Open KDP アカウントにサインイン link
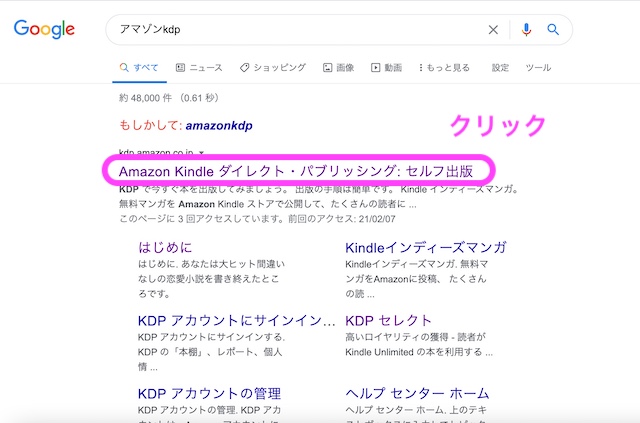 pyautogui.click(x=236, y=320)
